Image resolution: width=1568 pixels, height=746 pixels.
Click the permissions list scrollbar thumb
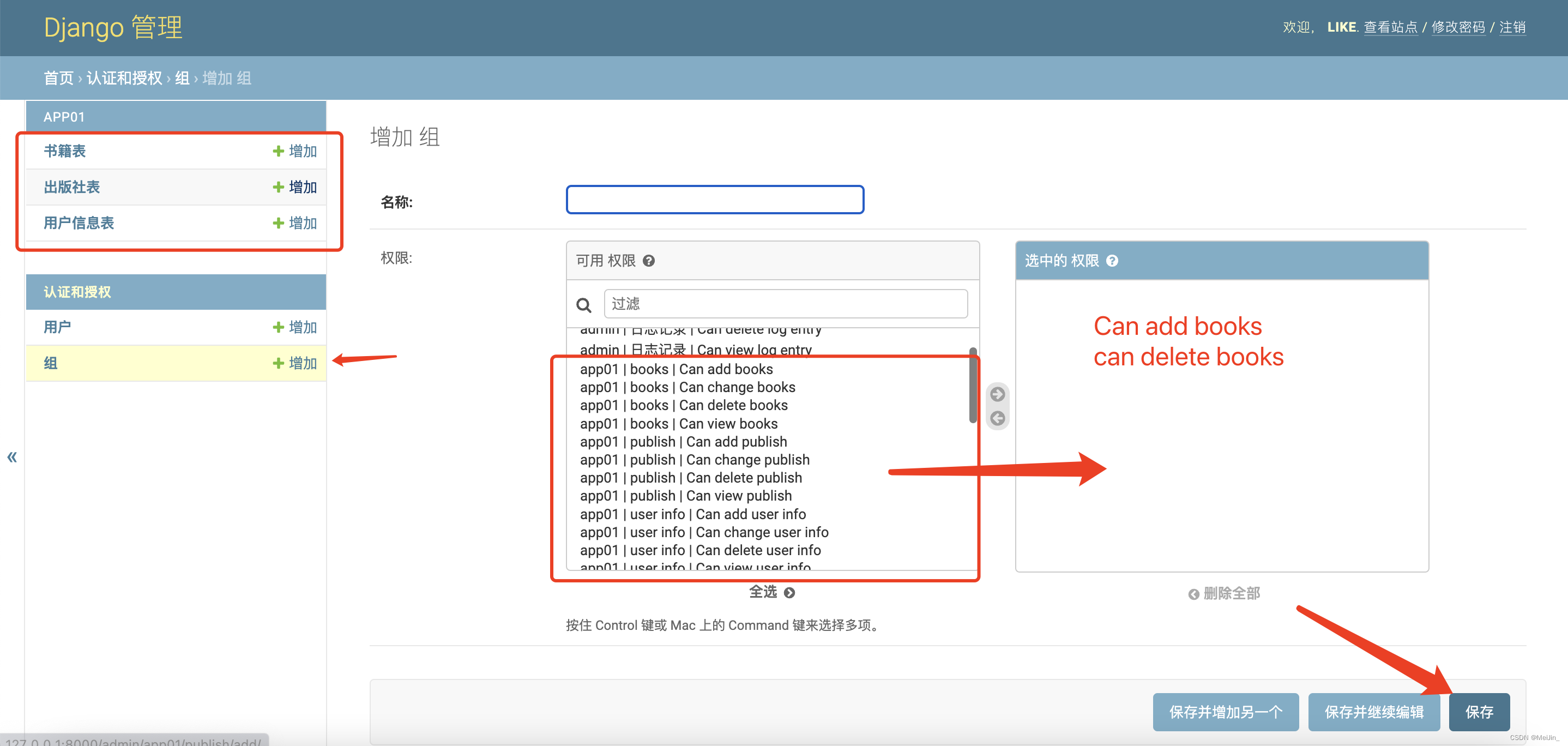pyautogui.click(x=973, y=386)
